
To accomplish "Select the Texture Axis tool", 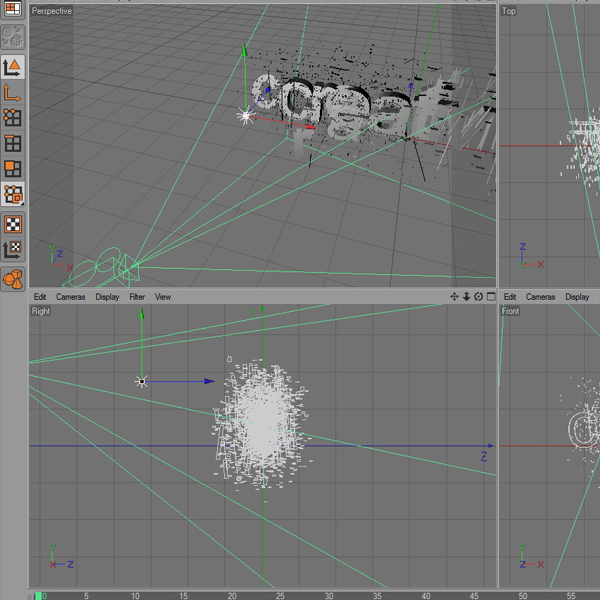I will (x=13, y=249).
